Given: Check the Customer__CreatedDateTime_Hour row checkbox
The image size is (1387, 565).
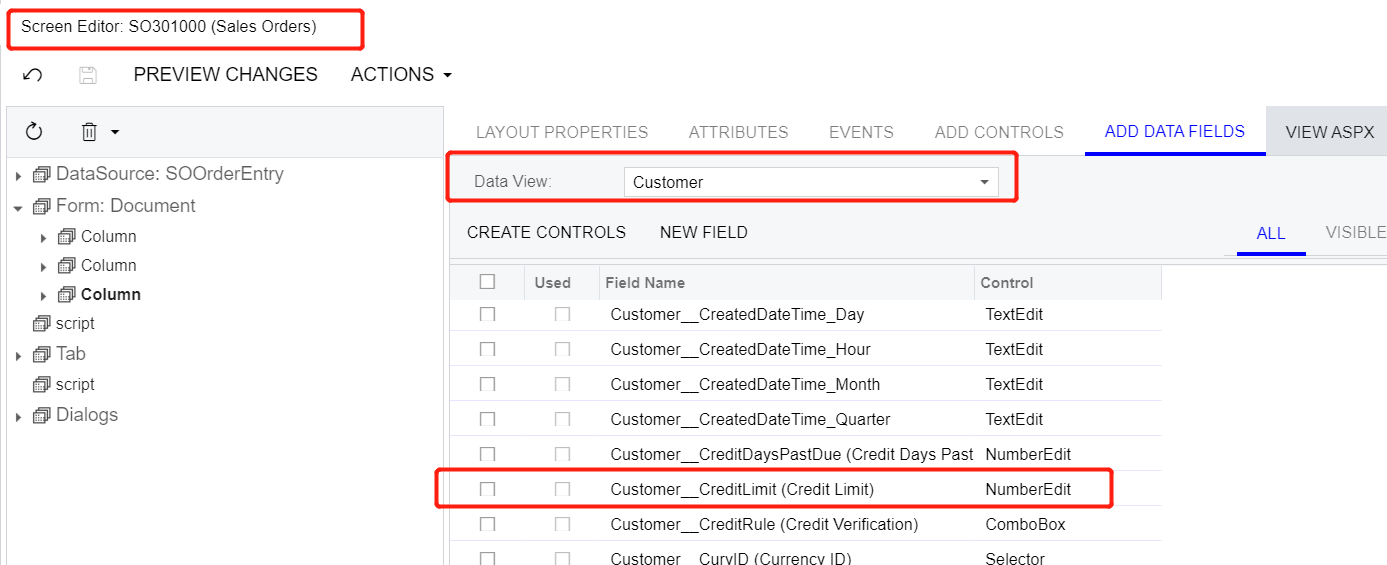Looking at the screenshot, I should [x=487, y=349].
